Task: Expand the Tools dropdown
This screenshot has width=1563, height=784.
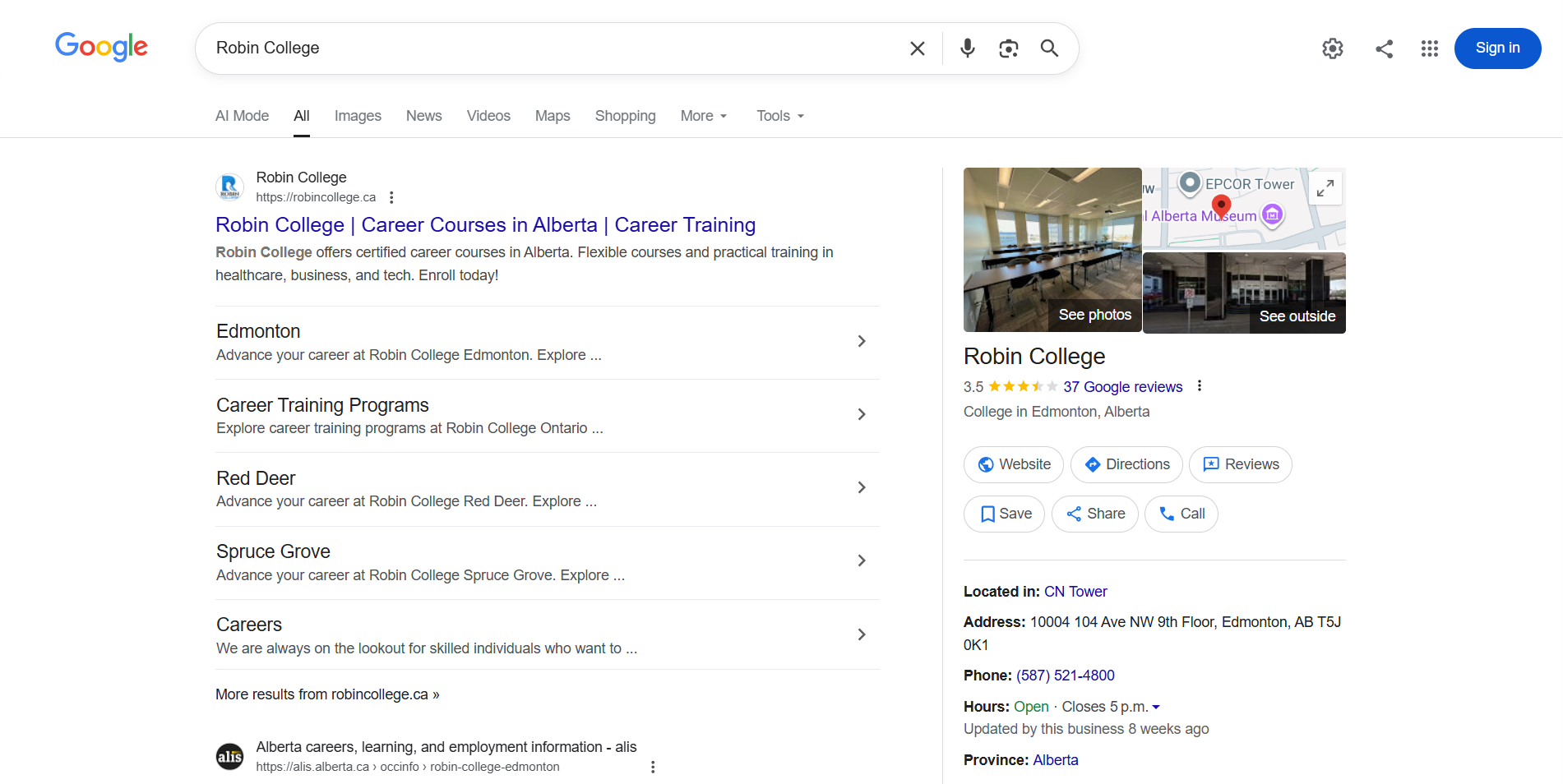Action: 780,116
